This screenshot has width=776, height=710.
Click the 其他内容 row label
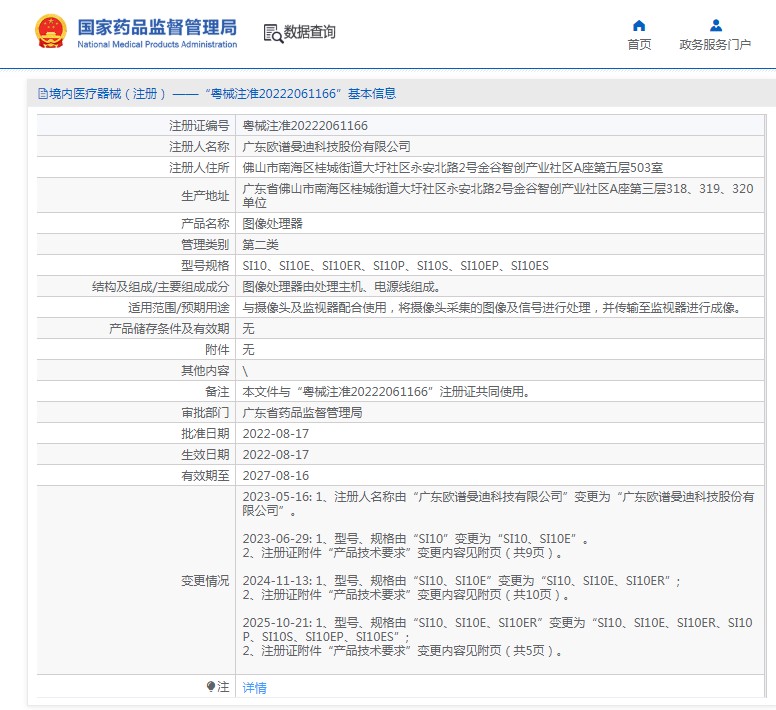205,371
